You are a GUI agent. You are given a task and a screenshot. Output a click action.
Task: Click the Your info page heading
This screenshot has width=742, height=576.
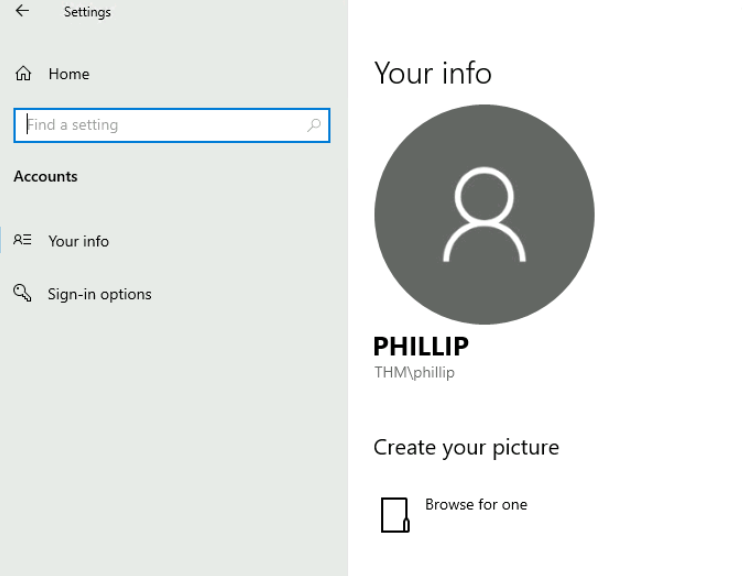tap(433, 73)
